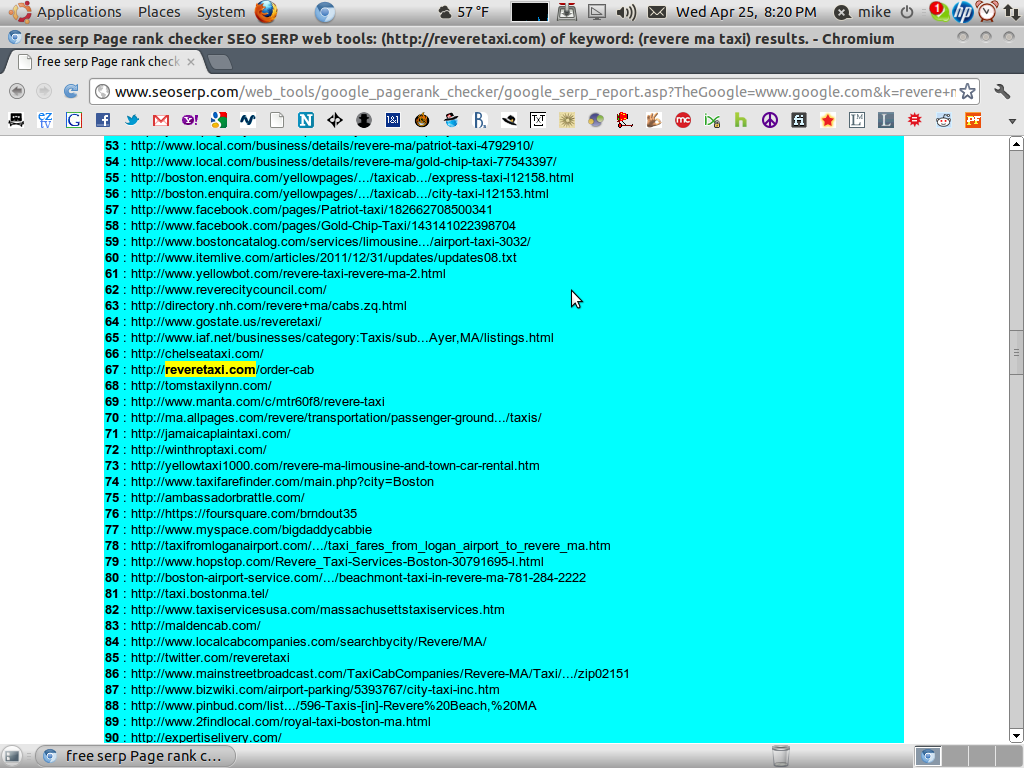Click the browser Back arrow button
The height and width of the screenshot is (768, 1024).
(x=17, y=91)
